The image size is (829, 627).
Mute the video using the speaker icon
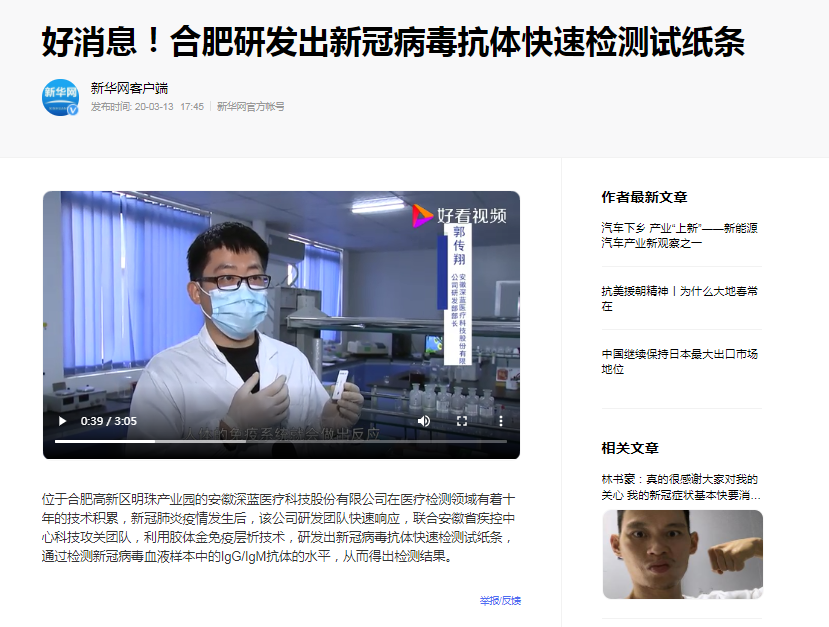(424, 421)
